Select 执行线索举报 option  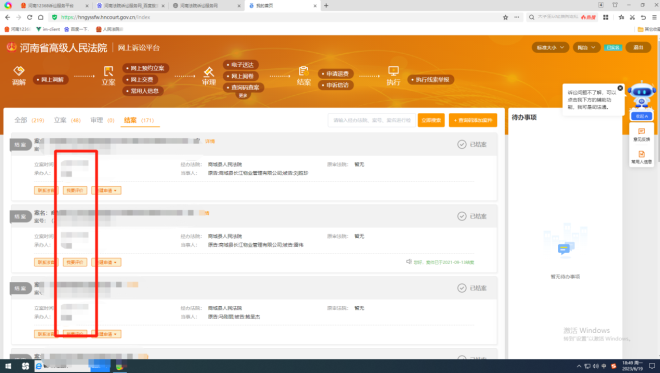[431, 80]
